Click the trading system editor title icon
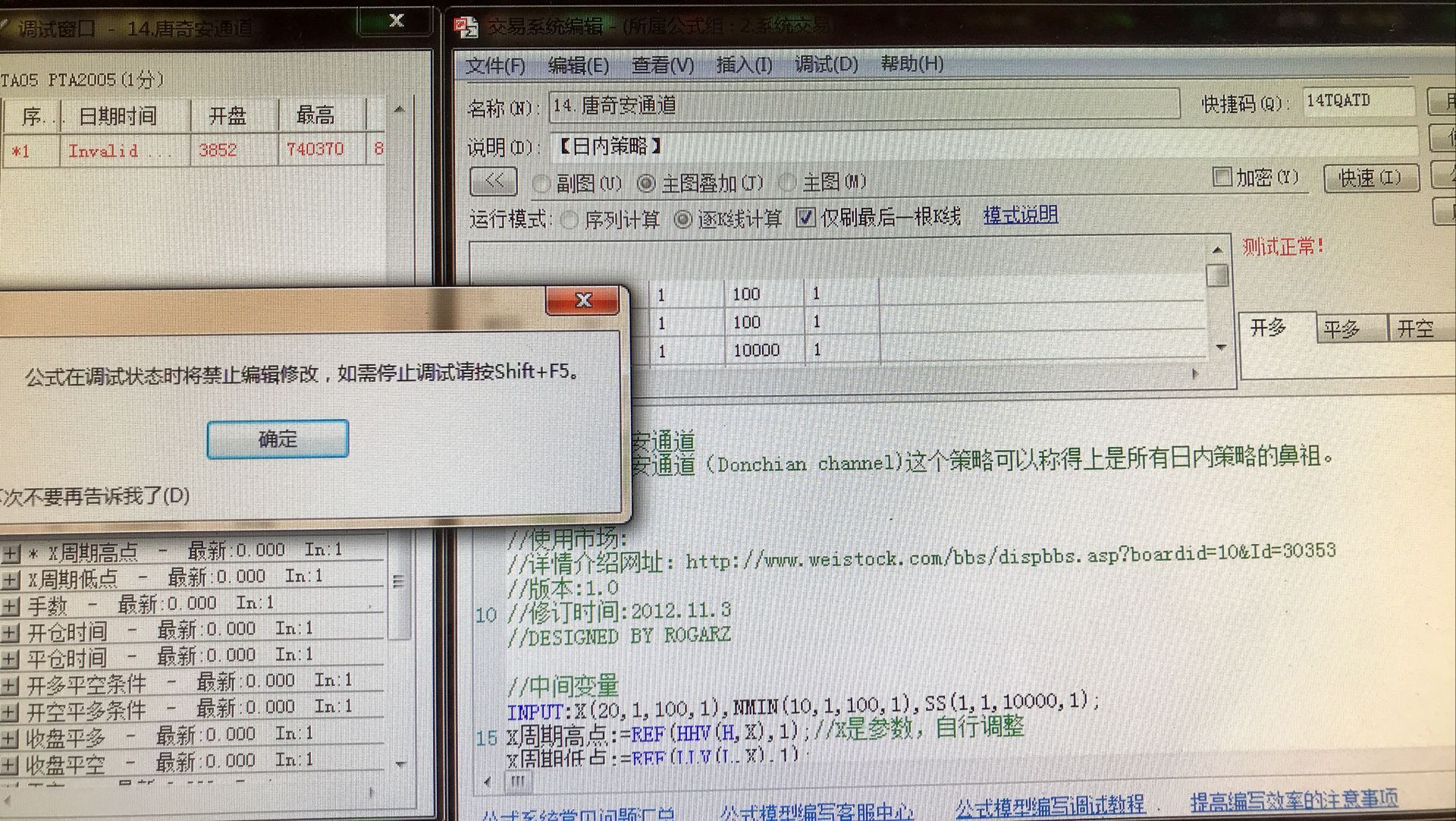 (466, 27)
